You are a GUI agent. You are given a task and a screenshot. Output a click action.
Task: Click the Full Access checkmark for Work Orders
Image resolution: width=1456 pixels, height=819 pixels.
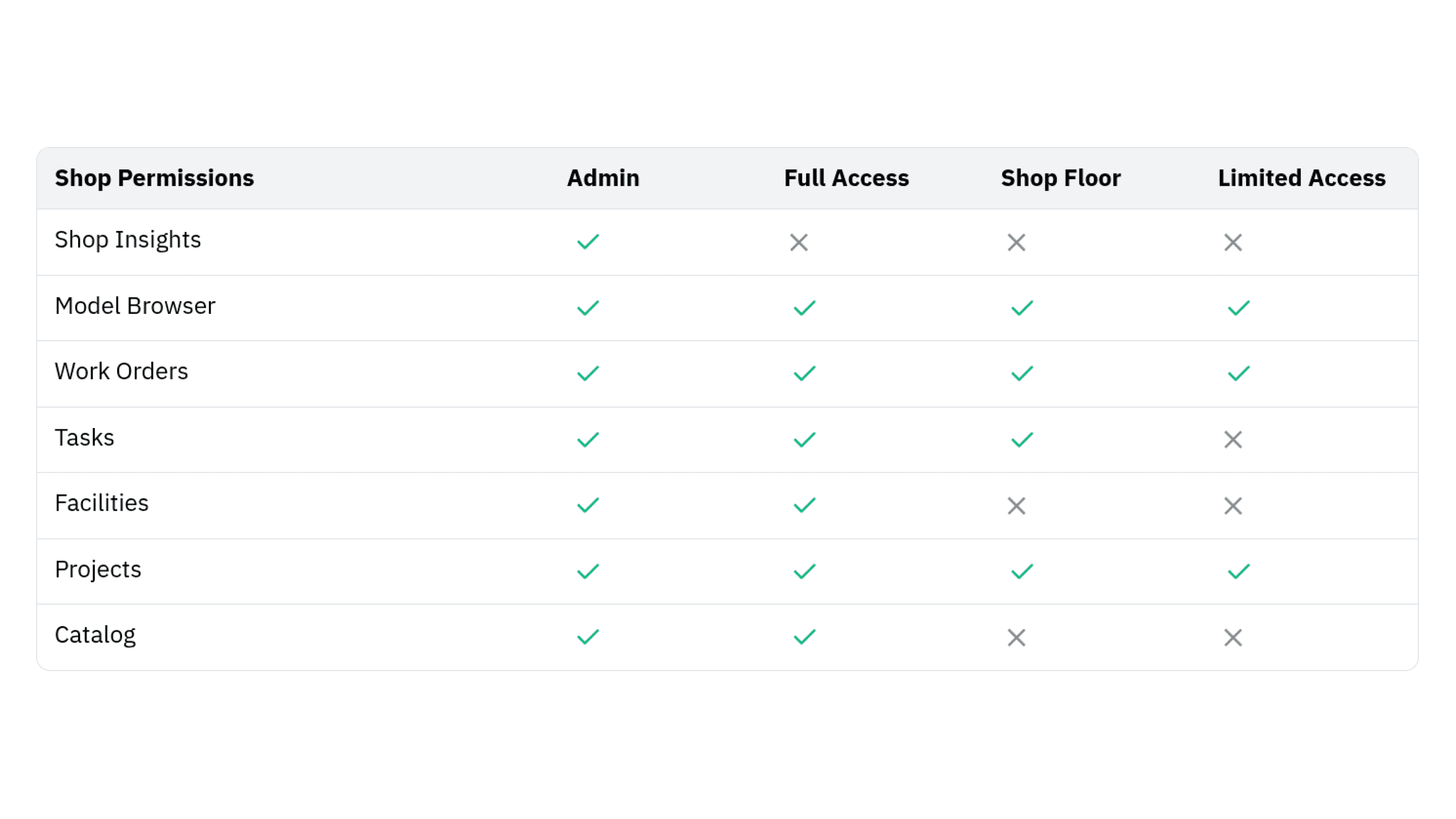(x=804, y=373)
